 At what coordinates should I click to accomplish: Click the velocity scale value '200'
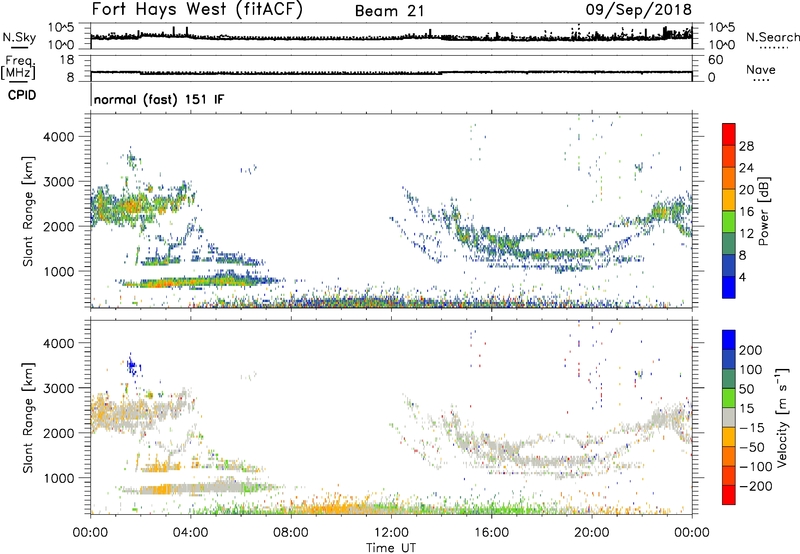(751, 350)
